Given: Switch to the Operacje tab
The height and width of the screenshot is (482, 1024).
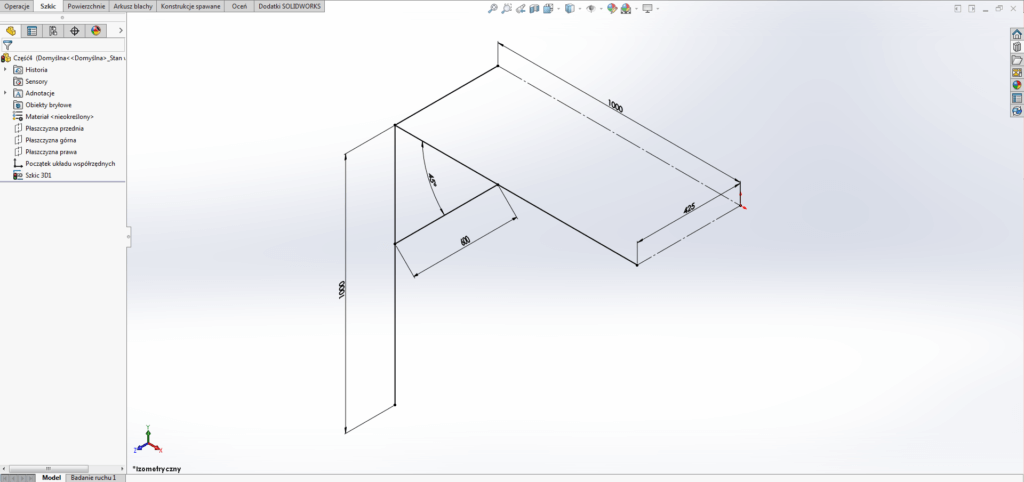Looking at the screenshot, I should (18, 6).
